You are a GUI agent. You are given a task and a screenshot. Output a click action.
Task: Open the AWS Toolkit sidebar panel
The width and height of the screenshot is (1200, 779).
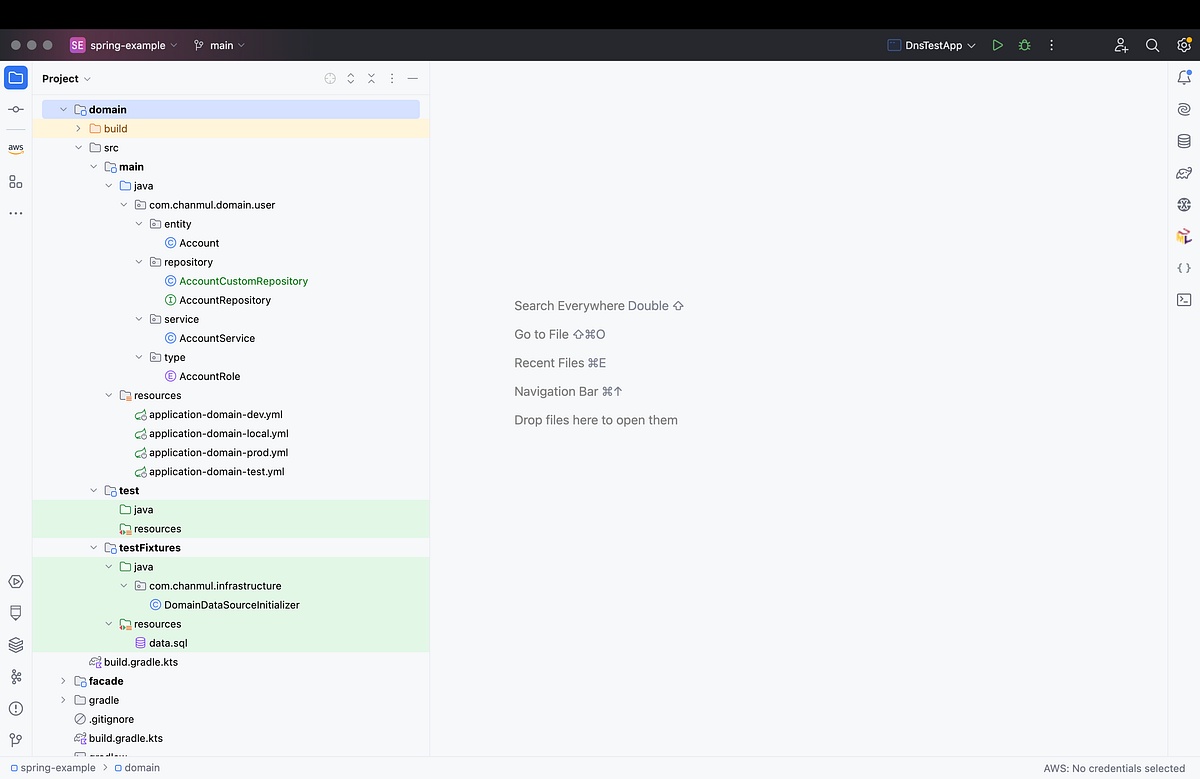(x=15, y=148)
